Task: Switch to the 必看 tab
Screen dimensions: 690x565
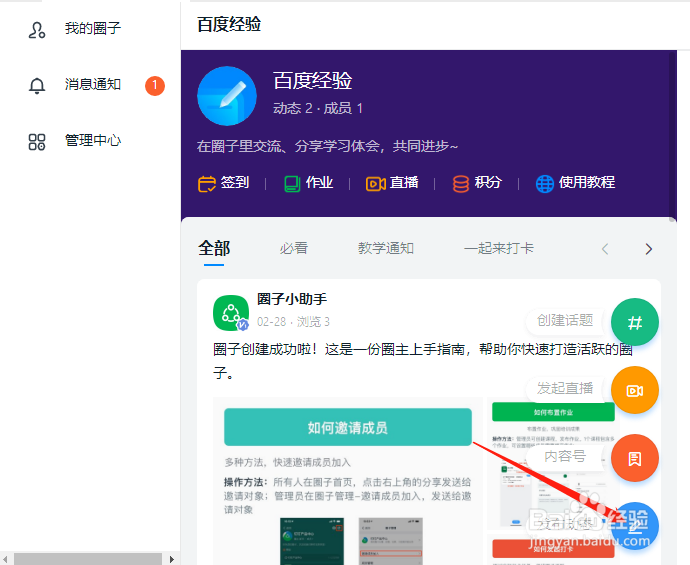Action: 294,248
